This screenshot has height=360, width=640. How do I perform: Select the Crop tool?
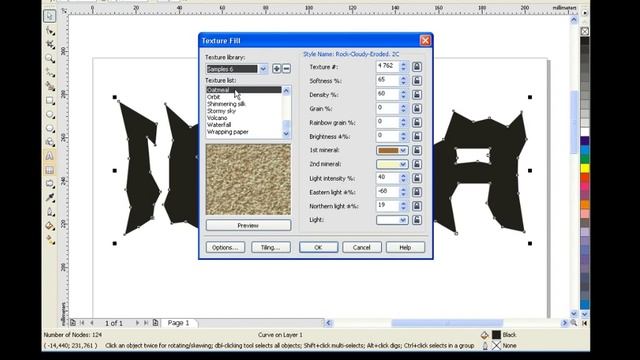click(x=50, y=44)
